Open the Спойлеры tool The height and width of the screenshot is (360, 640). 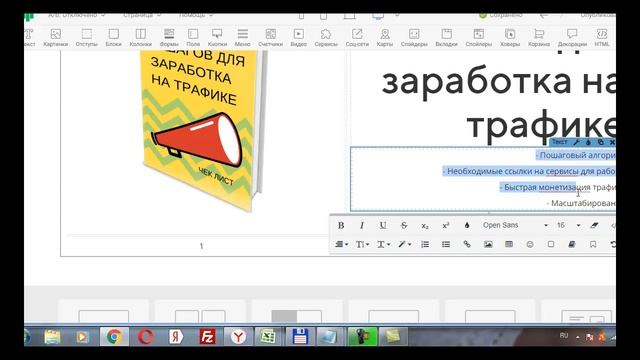click(x=478, y=37)
